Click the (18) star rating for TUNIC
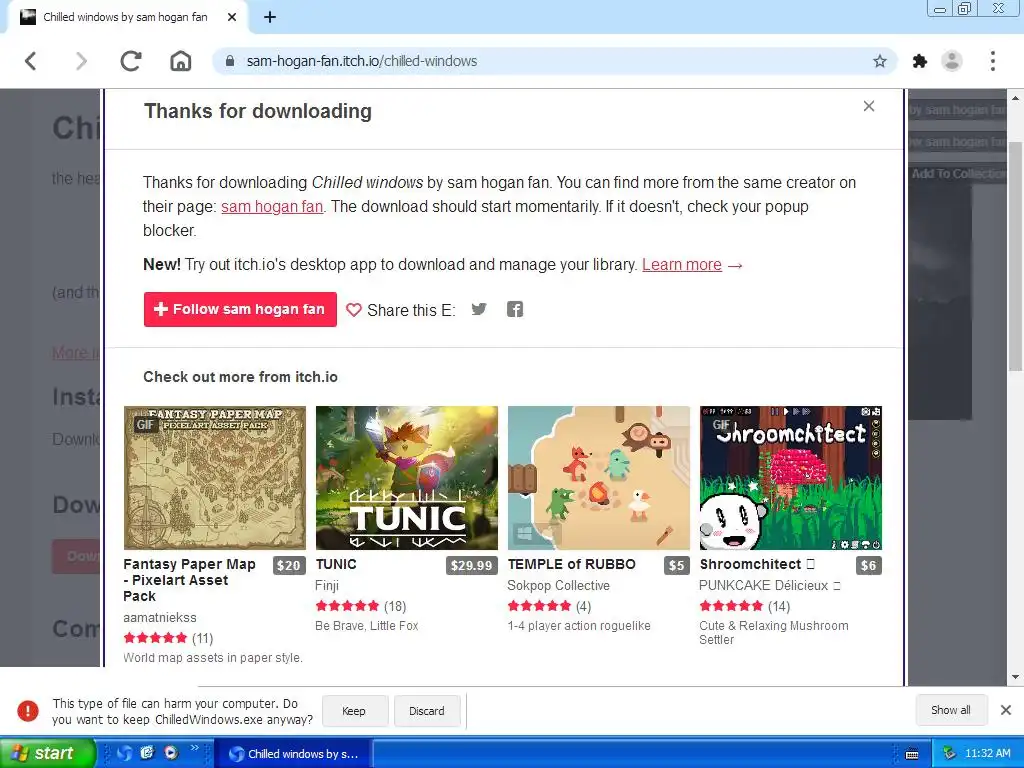The width and height of the screenshot is (1024, 768). point(360,606)
